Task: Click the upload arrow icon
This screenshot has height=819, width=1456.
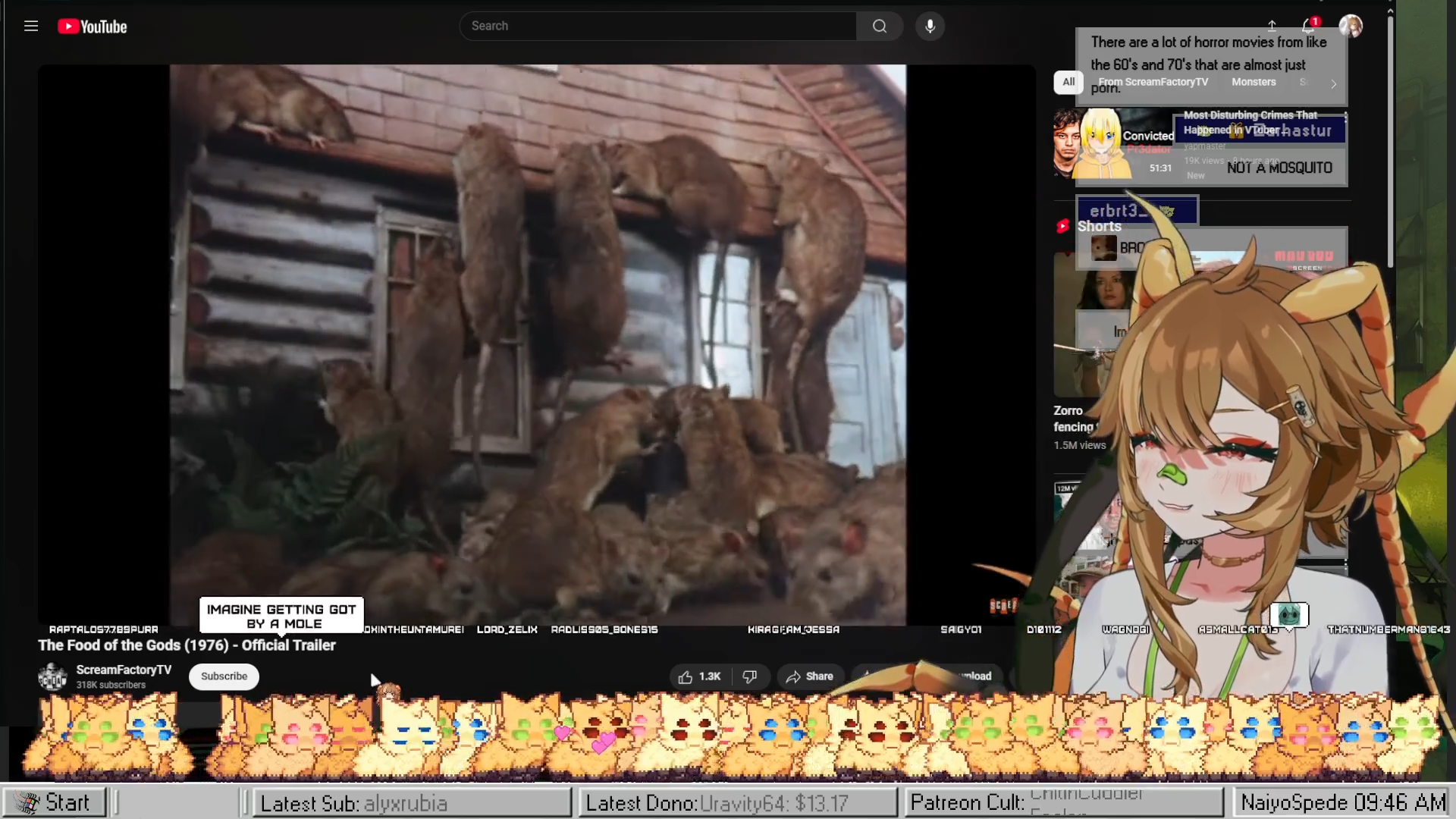Action: pyautogui.click(x=1272, y=26)
